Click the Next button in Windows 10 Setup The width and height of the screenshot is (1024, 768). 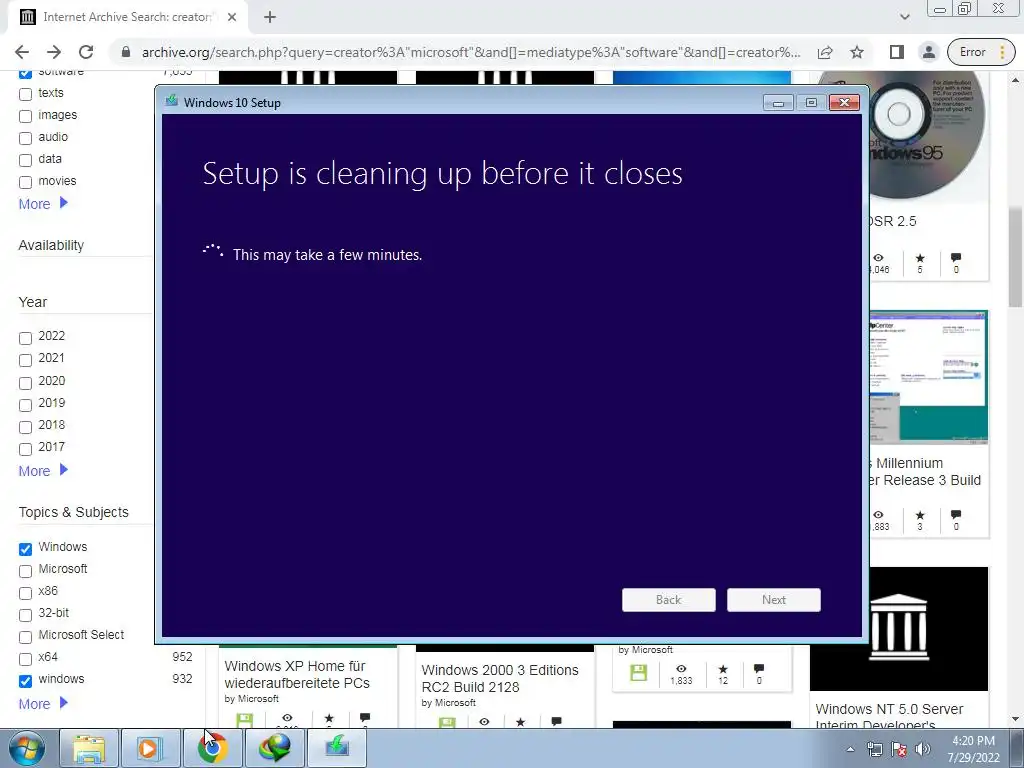pyautogui.click(x=774, y=600)
